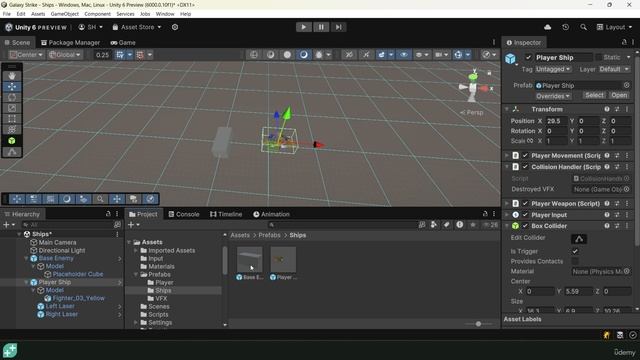Click the Pause button
Image resolution: width=640 pixels, height=360 pixels.
[x=321, y=27]
